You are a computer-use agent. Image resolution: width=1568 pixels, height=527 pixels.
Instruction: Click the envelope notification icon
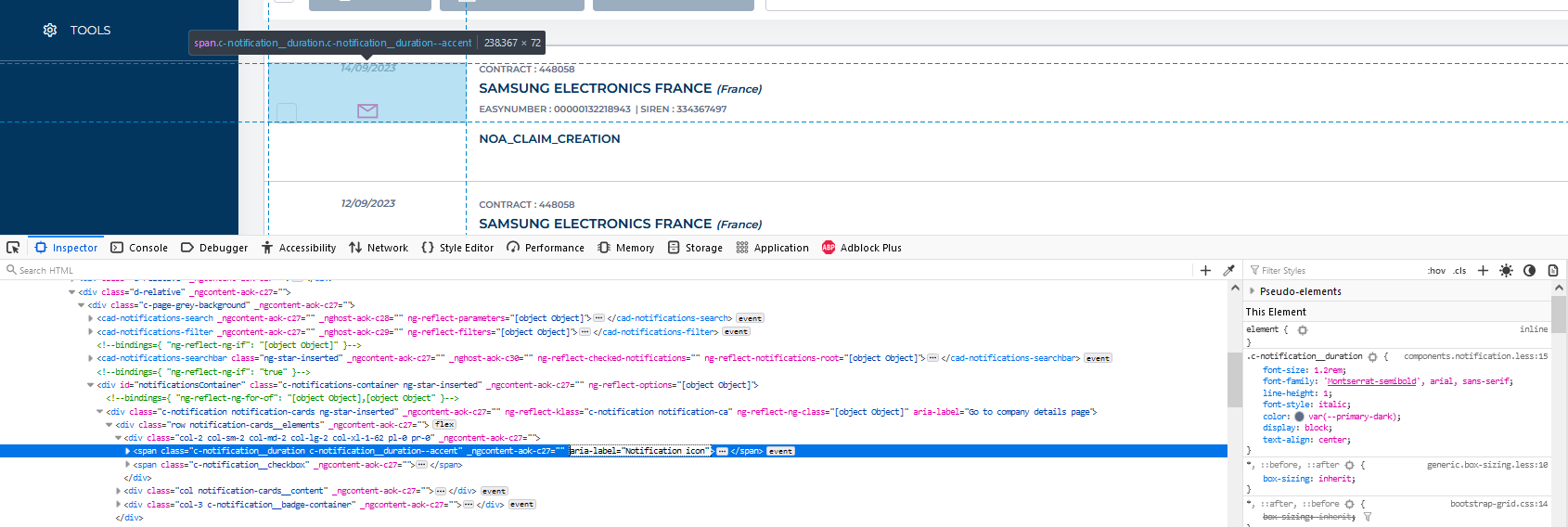click(367, 110)
